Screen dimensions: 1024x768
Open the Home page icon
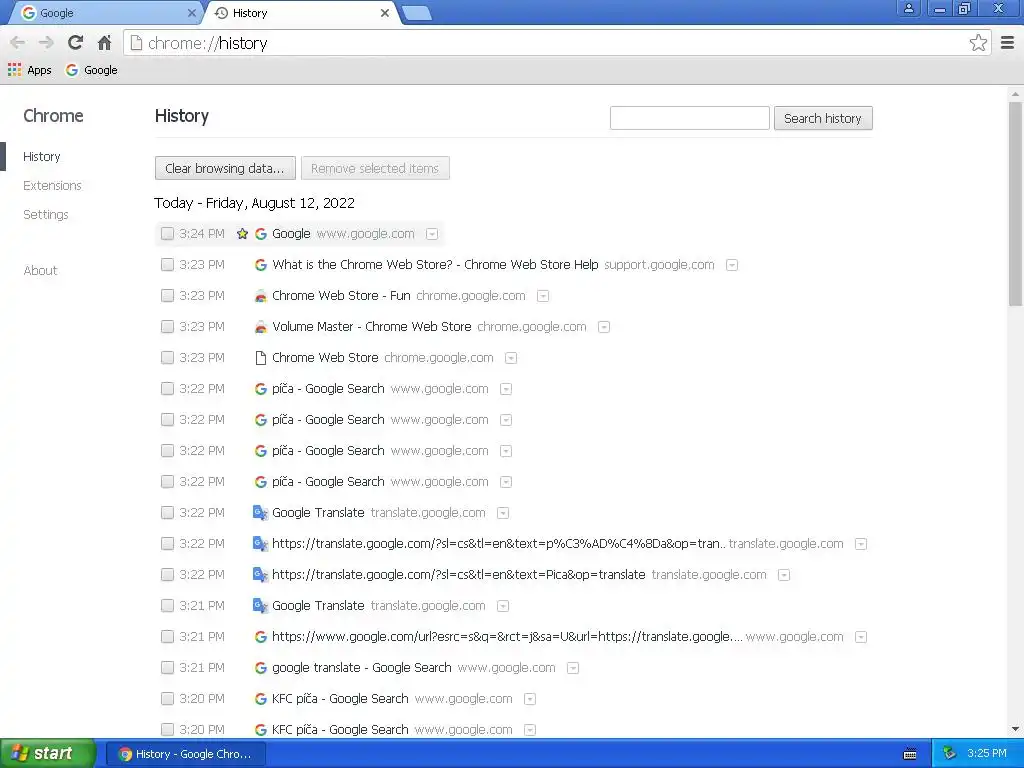tap(104, 43)
